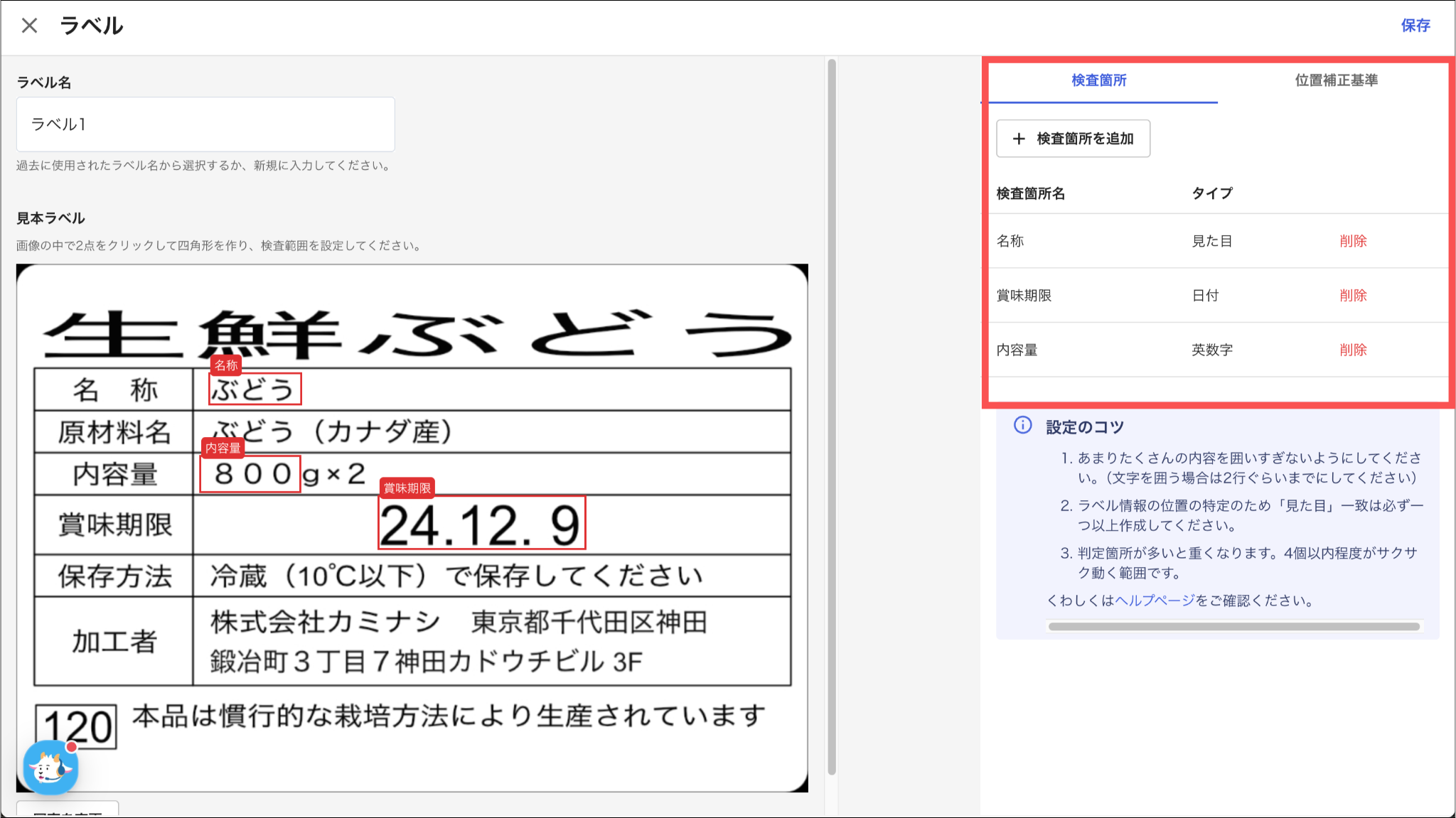Select the red 内容量 region tag
The height and width of the screenshot is (818, 1456).
tap(223, 448)
